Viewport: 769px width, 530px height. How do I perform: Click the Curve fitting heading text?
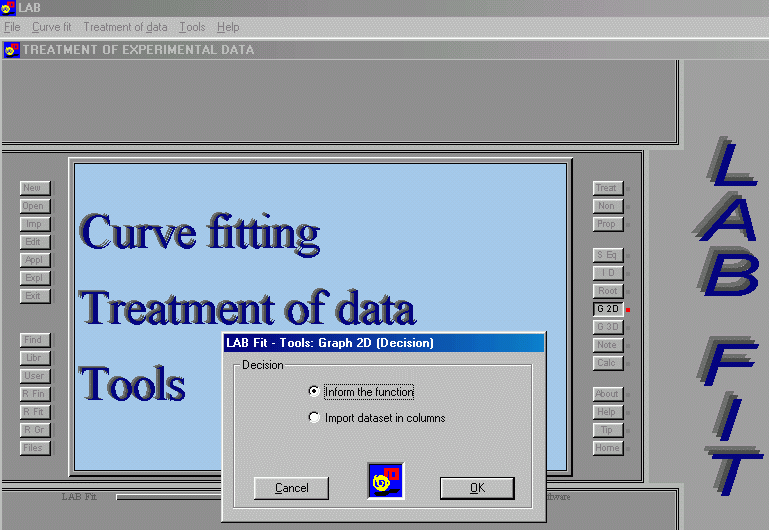pyautogui.click(x=200, y=233)
